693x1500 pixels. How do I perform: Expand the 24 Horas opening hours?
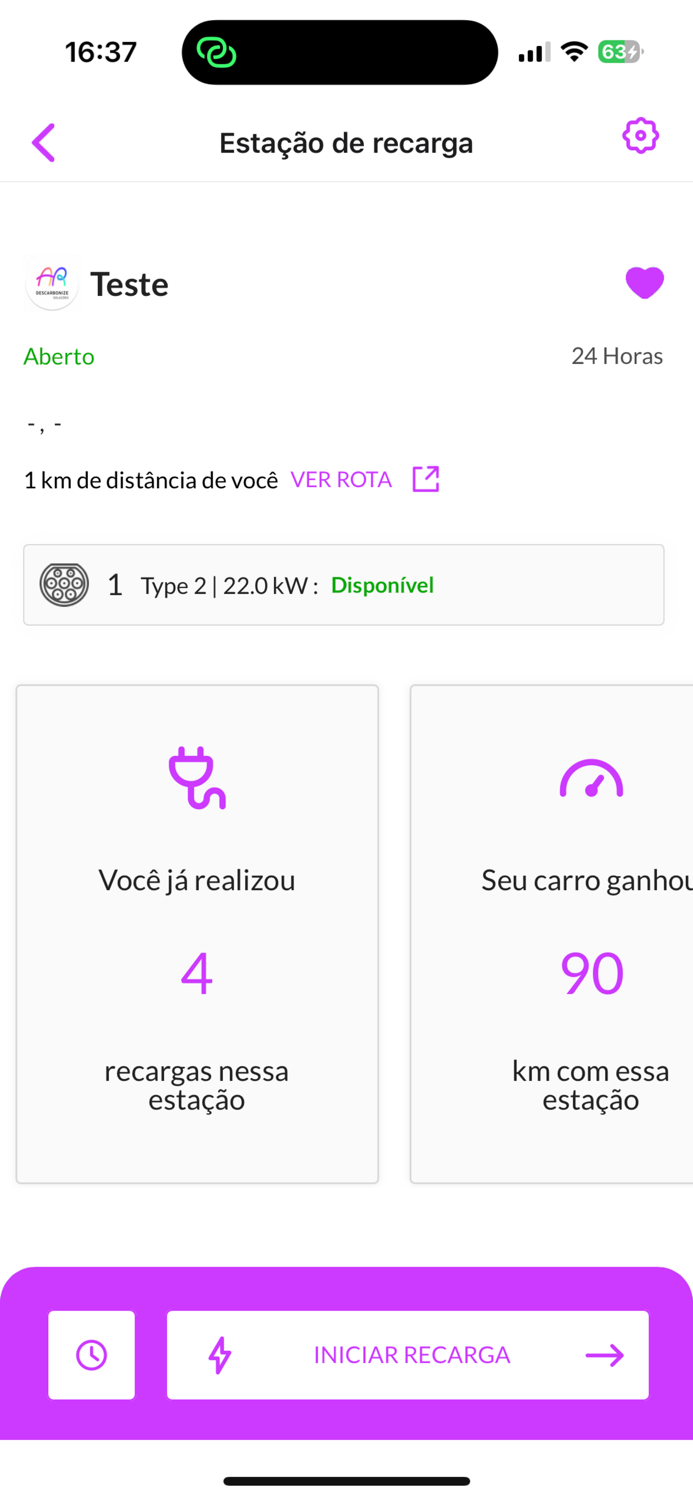click(x=617, y=355)
